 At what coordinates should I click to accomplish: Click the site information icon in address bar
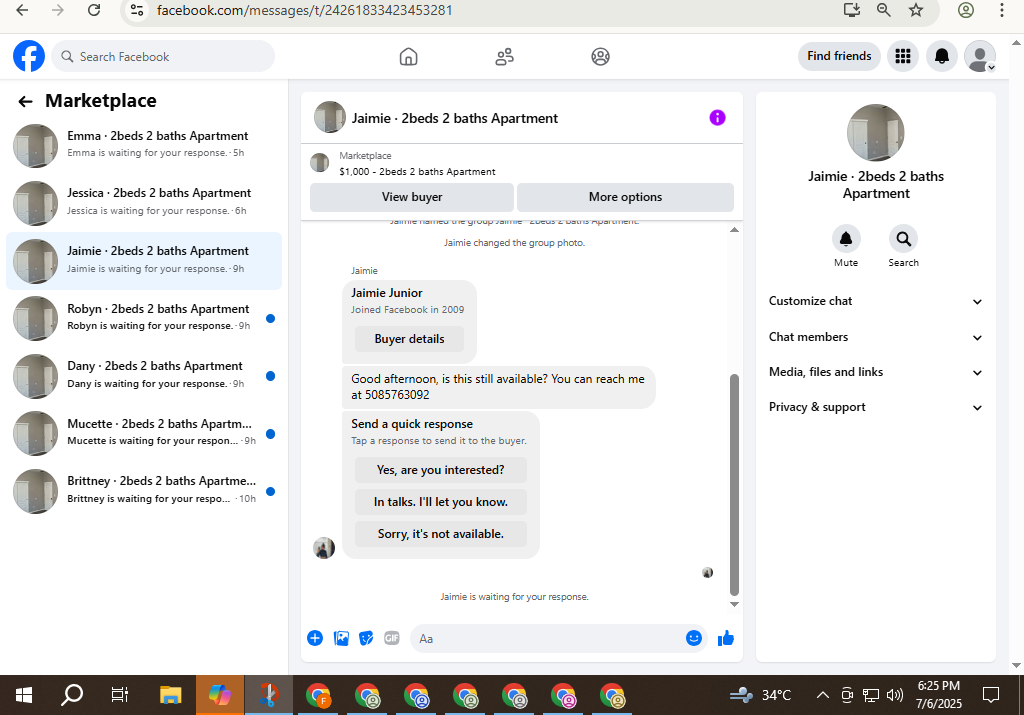pyautogui.click(x=137, y=10)
